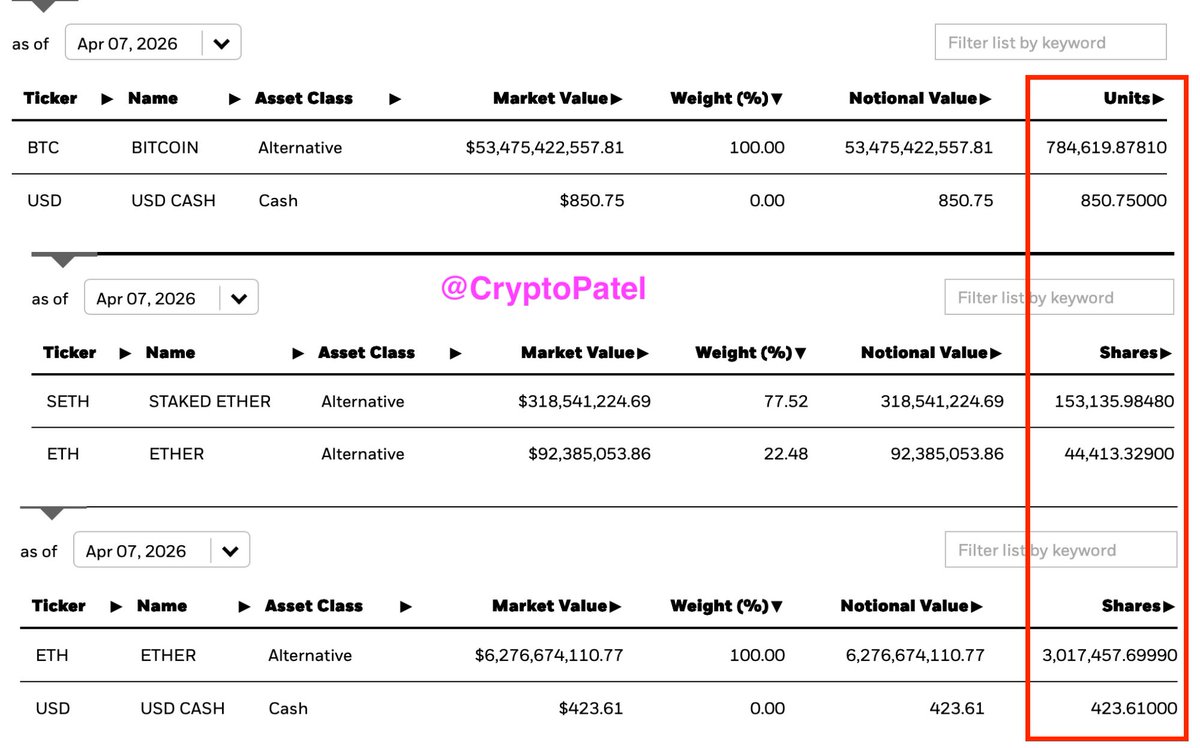Sort Bitcoin table by Market Value
Screen dimensions: 1200x748
557,98
